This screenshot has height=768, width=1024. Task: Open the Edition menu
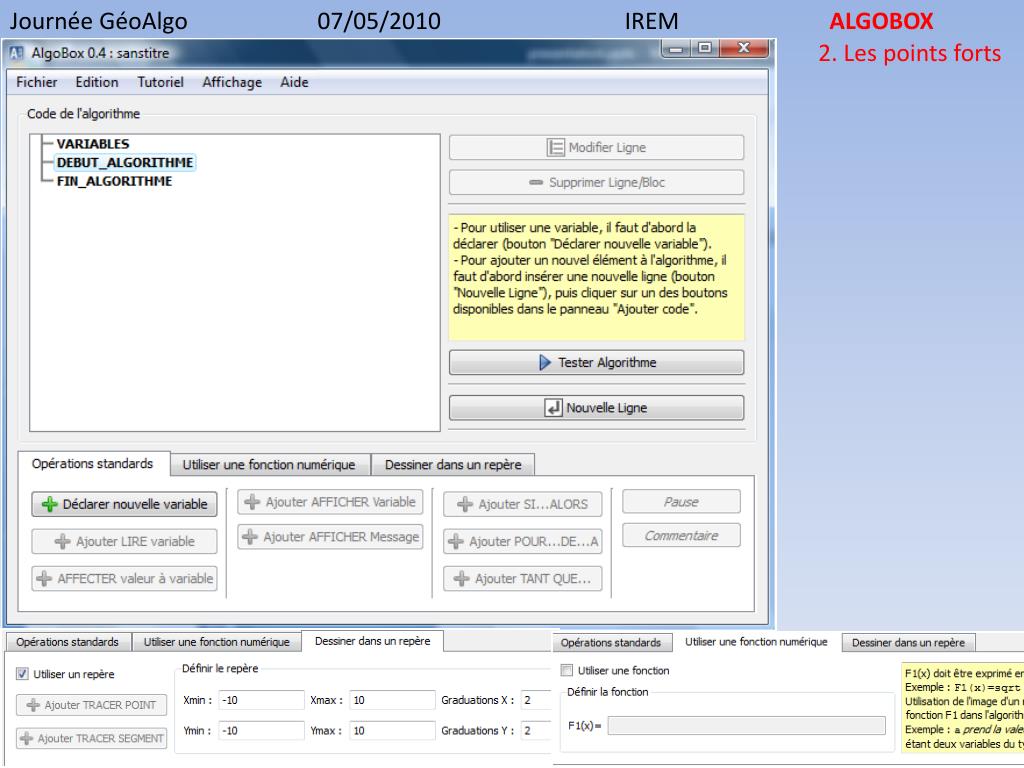pyautogui.click(x=97, y=82)
